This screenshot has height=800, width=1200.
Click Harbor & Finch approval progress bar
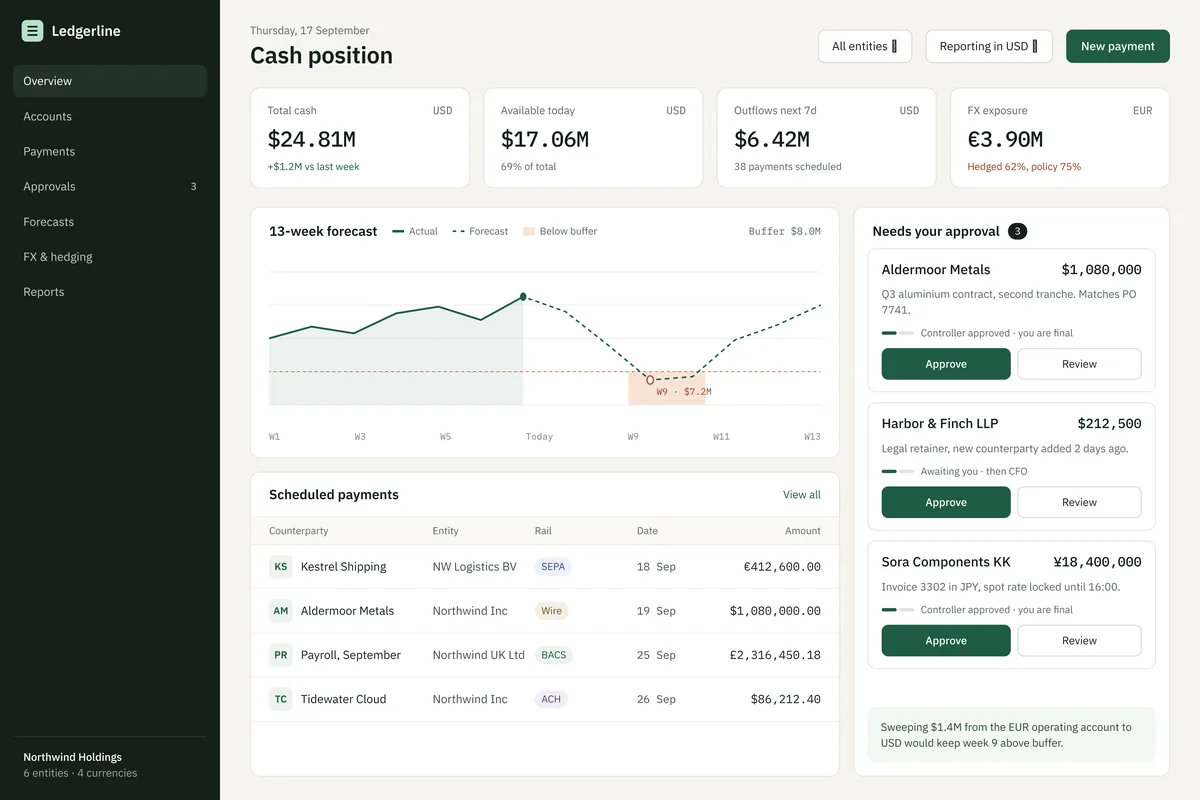[x=898, y=471]
